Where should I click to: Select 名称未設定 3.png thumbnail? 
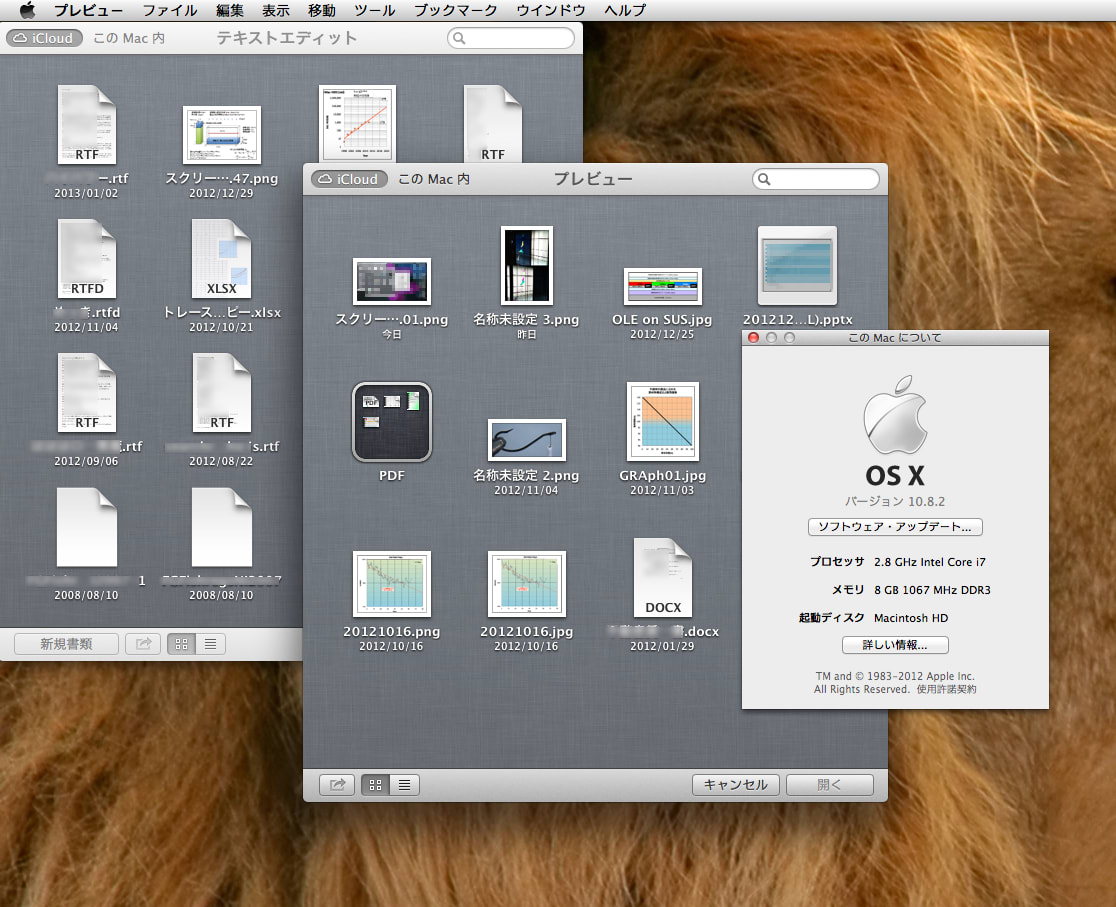point(527,266)
